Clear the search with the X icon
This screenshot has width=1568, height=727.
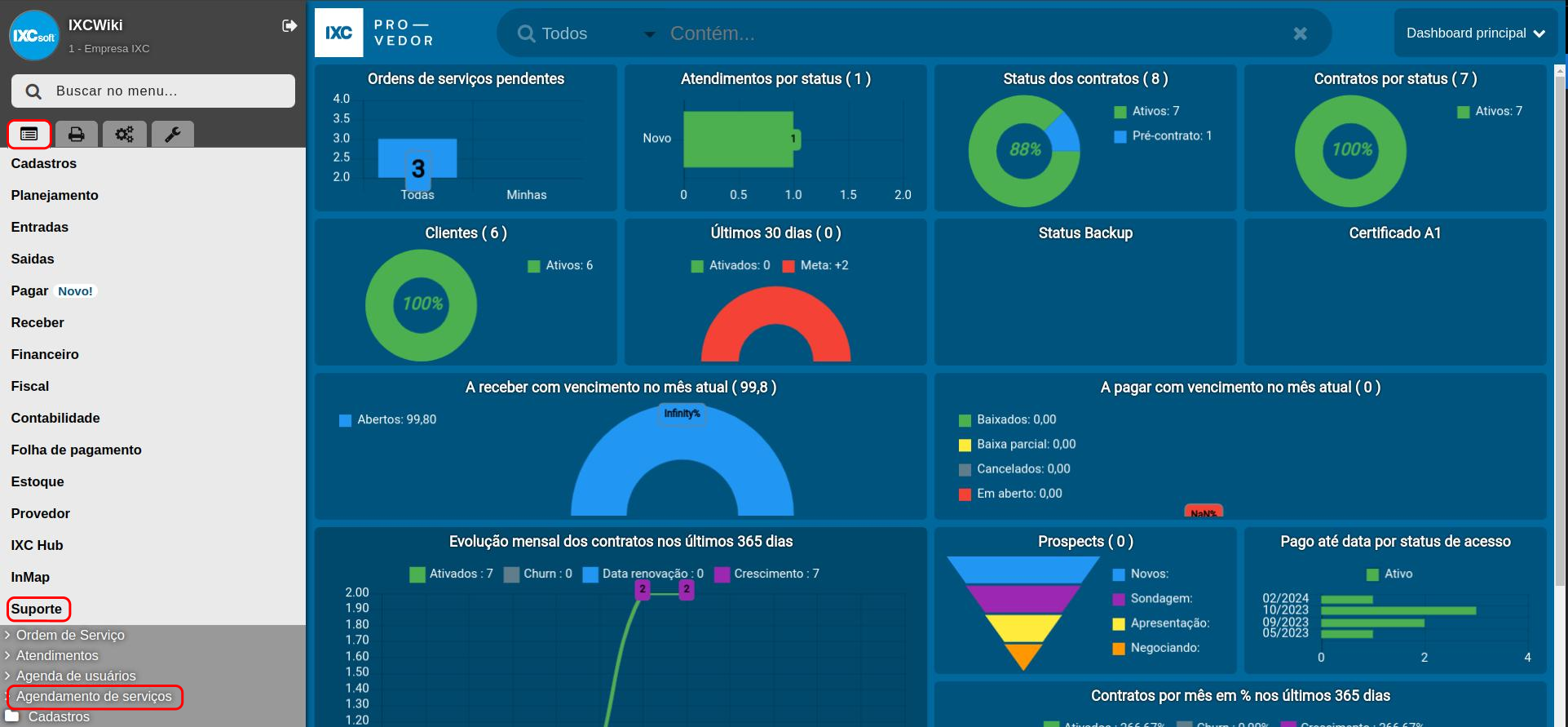click(1301, 33)
